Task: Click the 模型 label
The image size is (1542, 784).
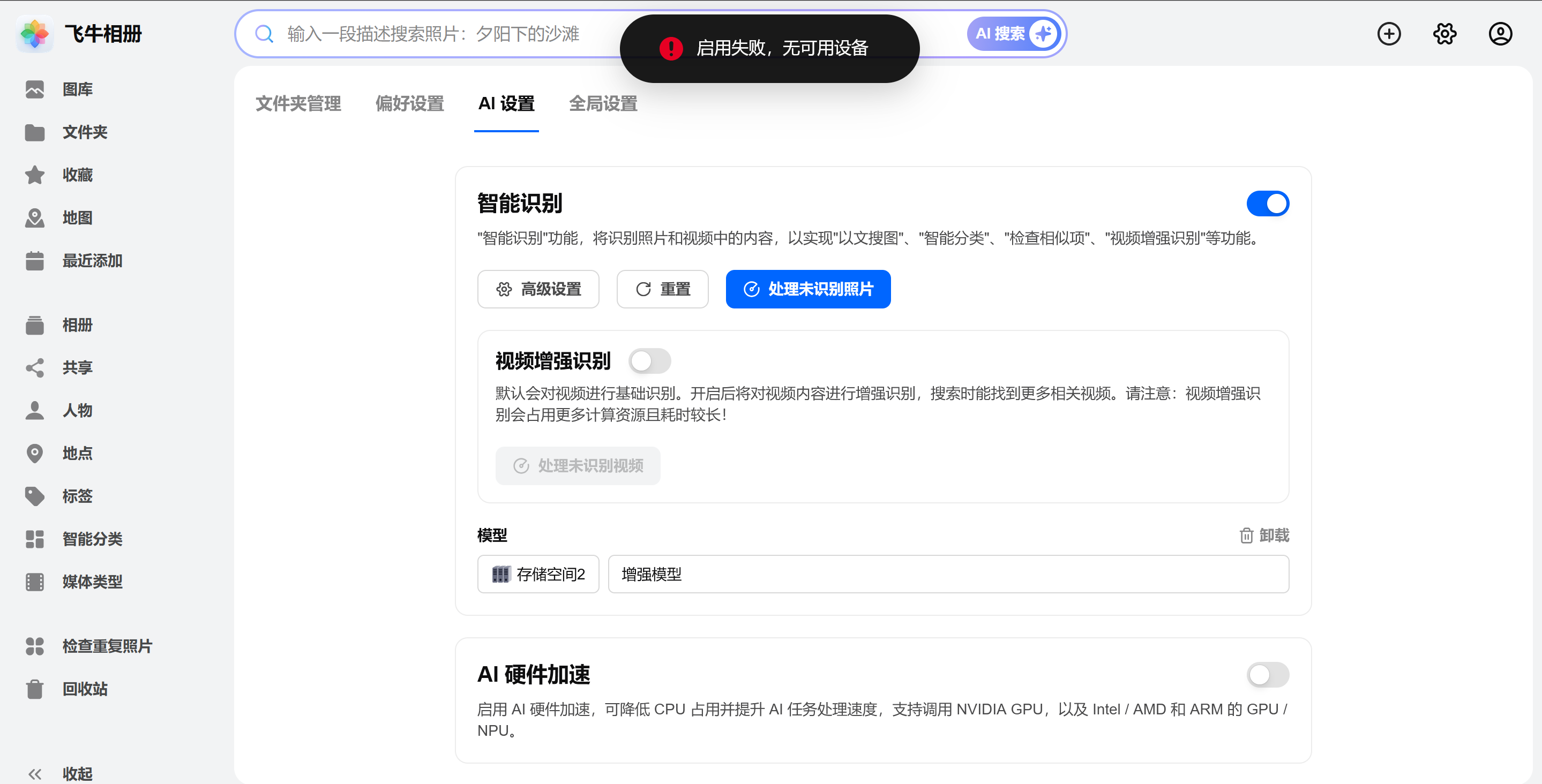Action: [492, 536]
